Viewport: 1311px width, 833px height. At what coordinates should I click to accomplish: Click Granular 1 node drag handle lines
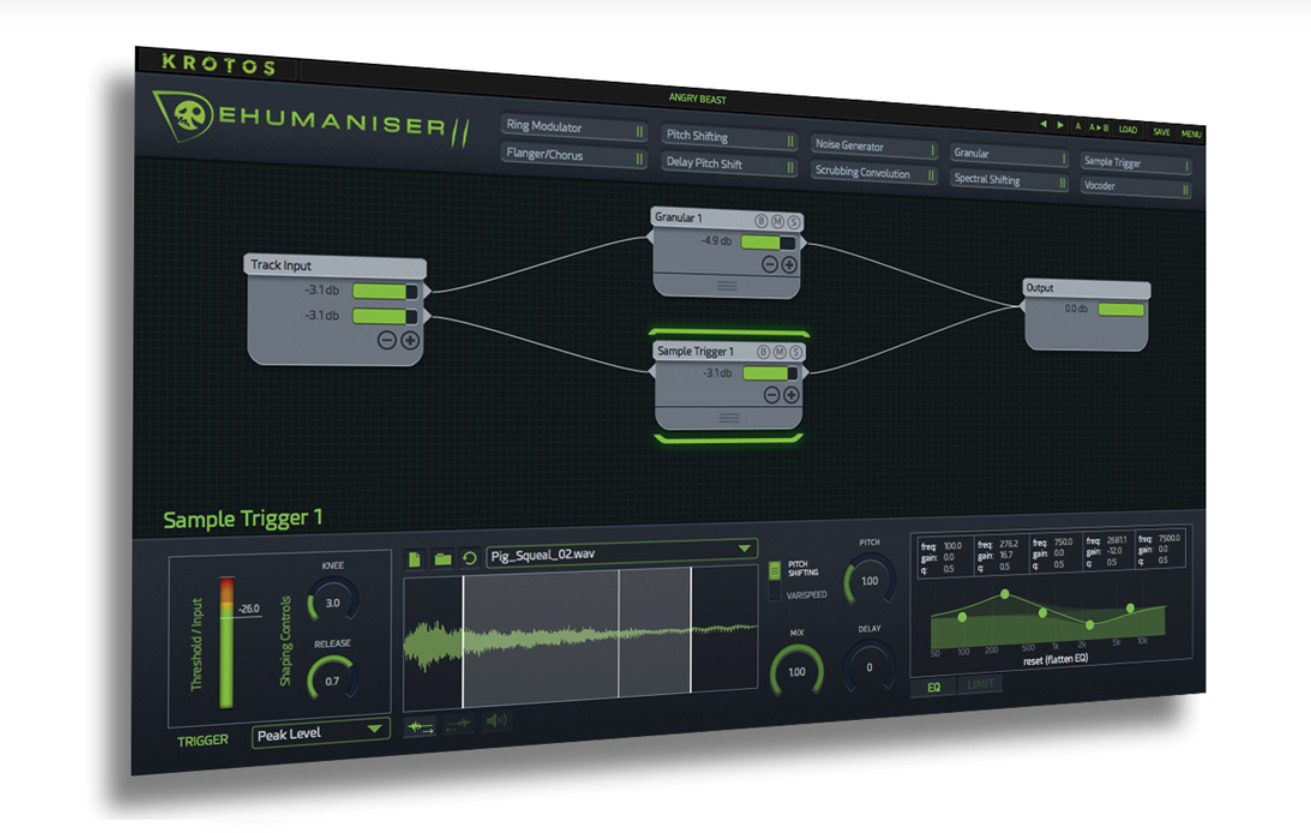pos(727,286)
